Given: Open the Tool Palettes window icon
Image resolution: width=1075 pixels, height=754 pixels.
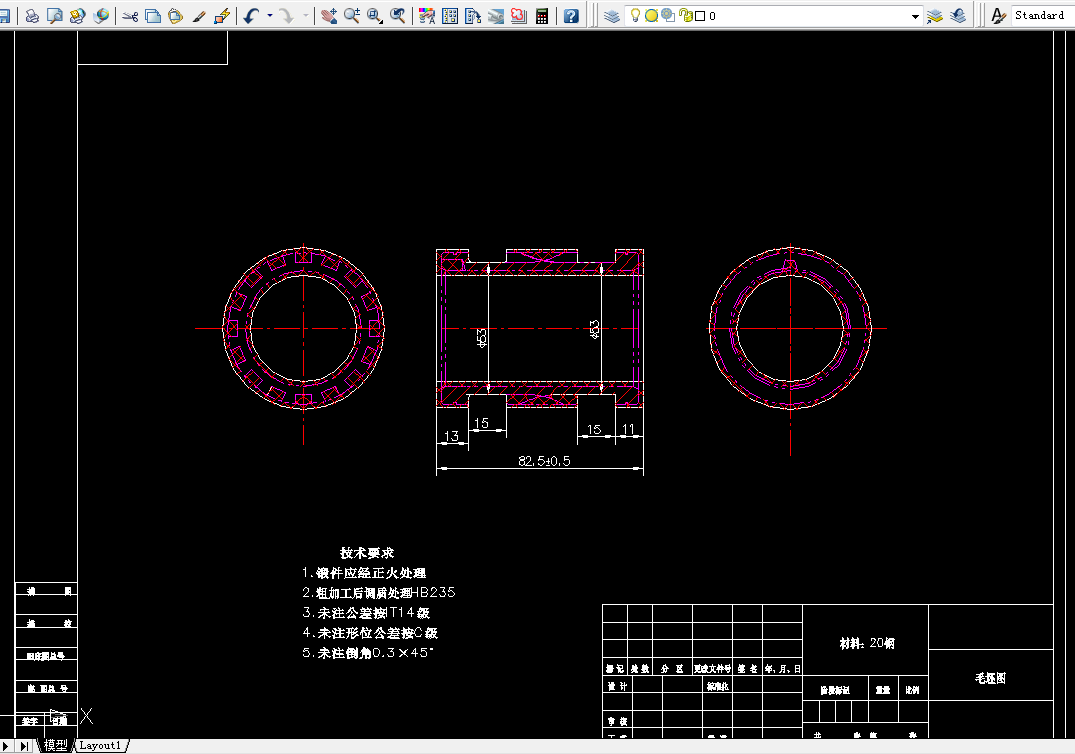Looking at the screenshot, I should point(473,16).
